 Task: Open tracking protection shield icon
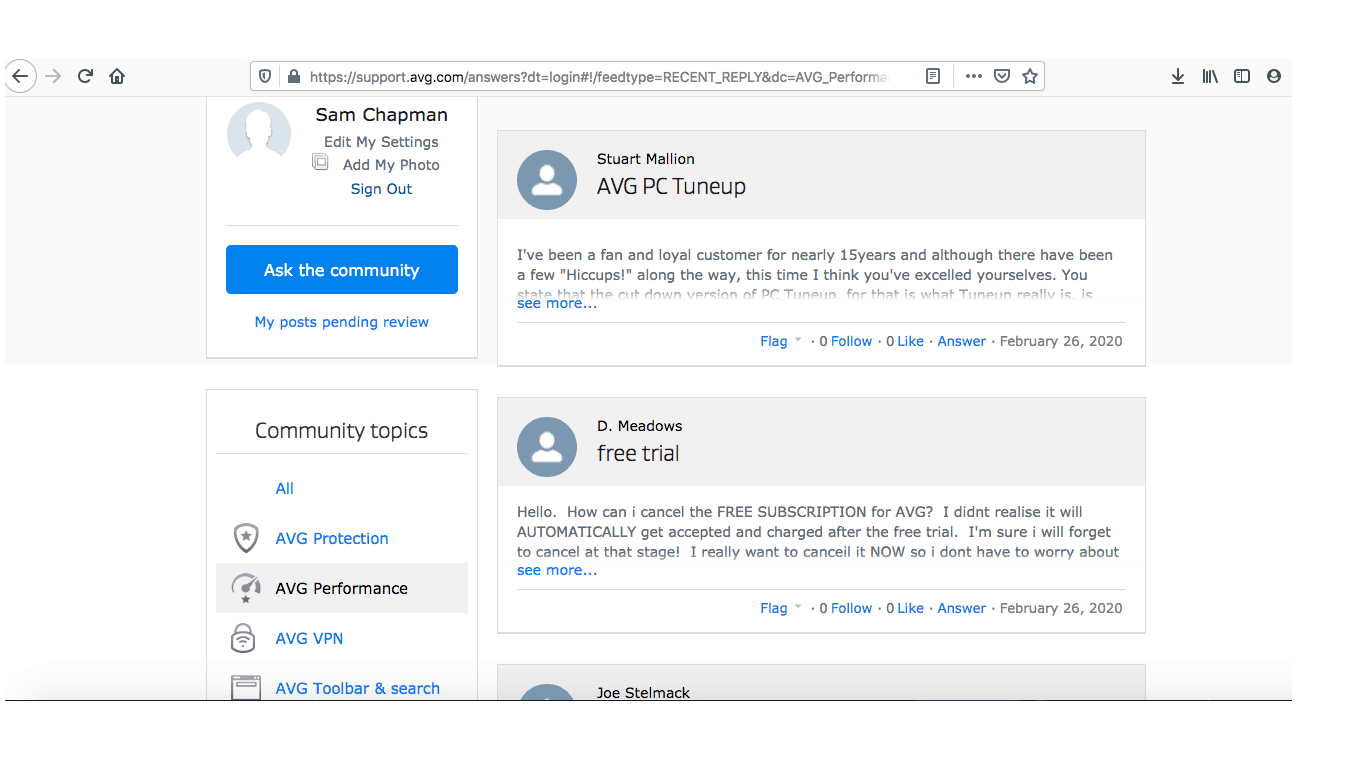click(265, 76)
